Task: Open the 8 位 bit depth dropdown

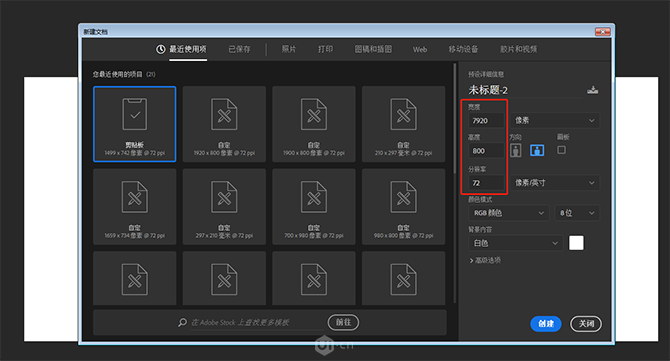Action: (x=577, y=213)
